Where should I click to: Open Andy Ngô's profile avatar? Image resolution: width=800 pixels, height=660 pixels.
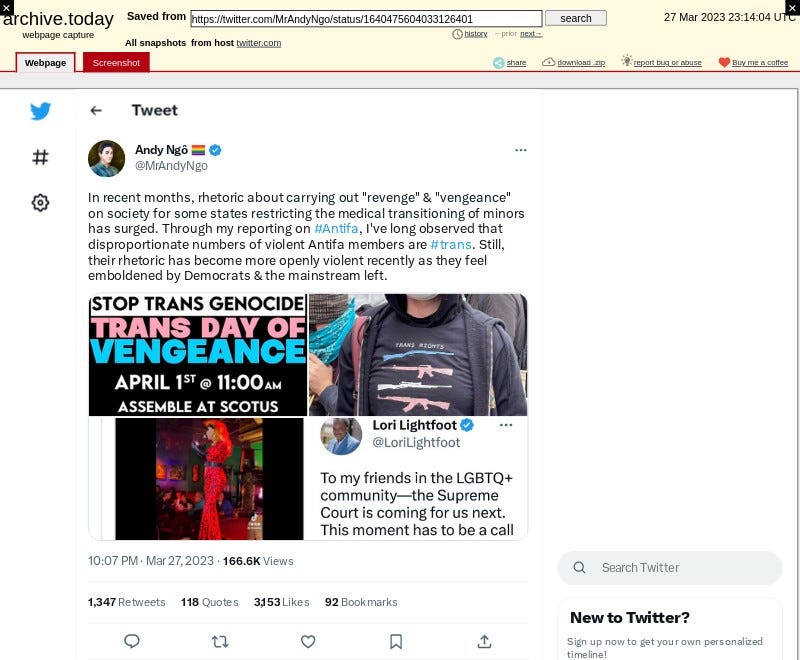click(x=106, y=159)
